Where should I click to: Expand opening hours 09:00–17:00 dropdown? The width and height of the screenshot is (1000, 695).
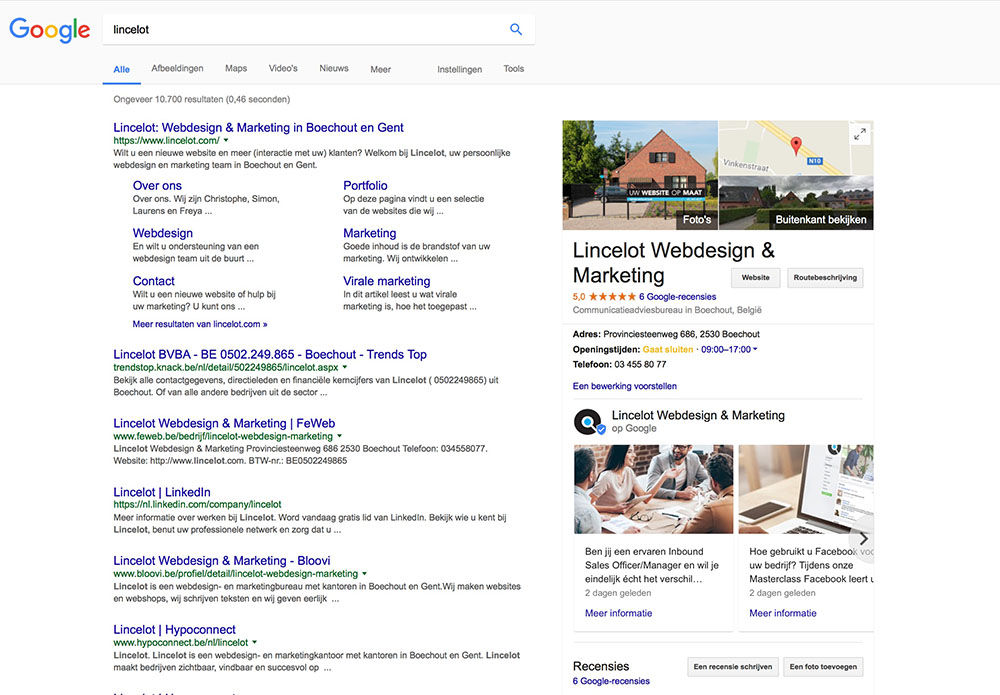[x=730, y=349]
